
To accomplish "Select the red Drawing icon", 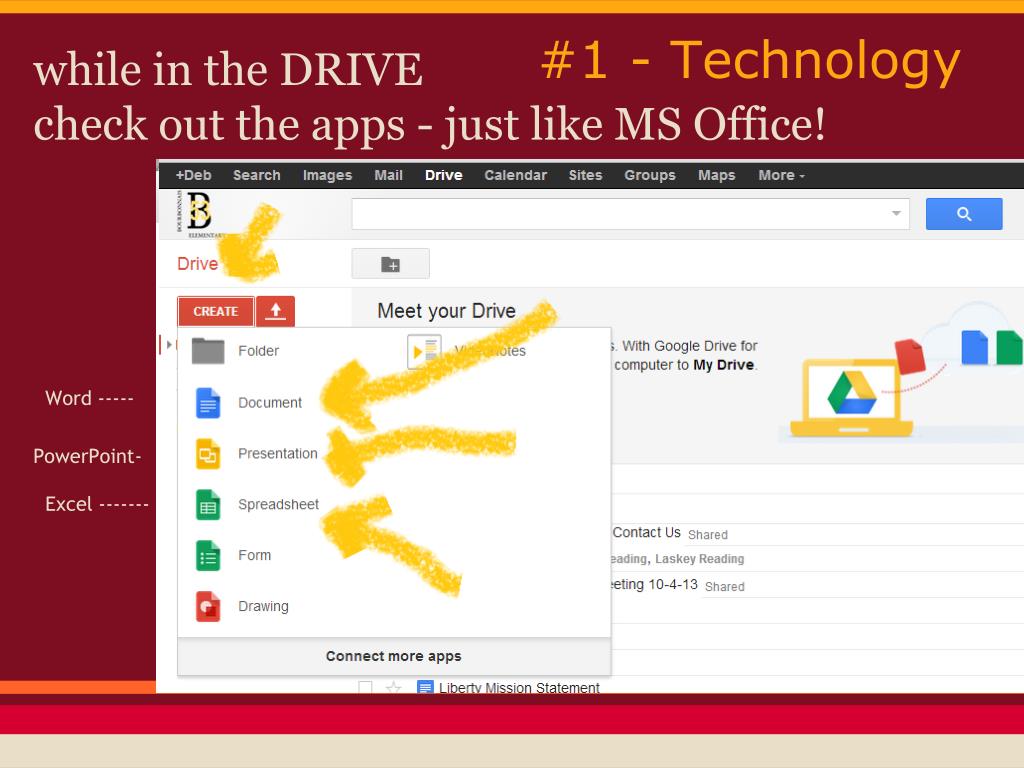I will point(208,606).
